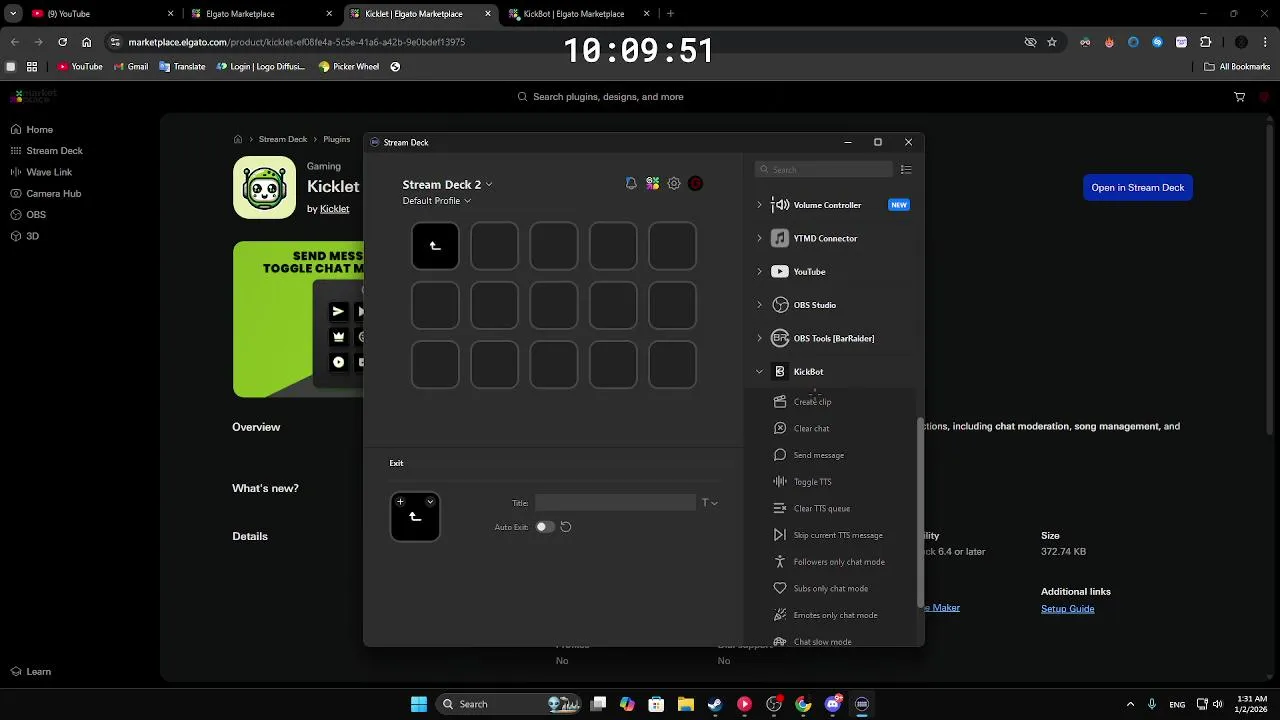Open Camera Hub in Marketplace sidebar
The width and height of the screenshot is (1280, 720).
[46, 194]
